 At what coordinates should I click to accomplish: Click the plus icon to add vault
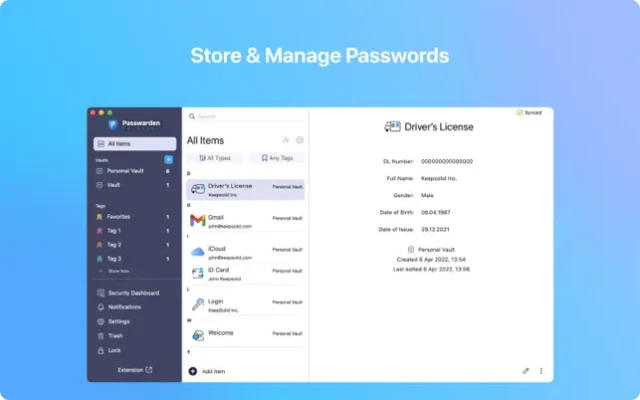[168, 160]
